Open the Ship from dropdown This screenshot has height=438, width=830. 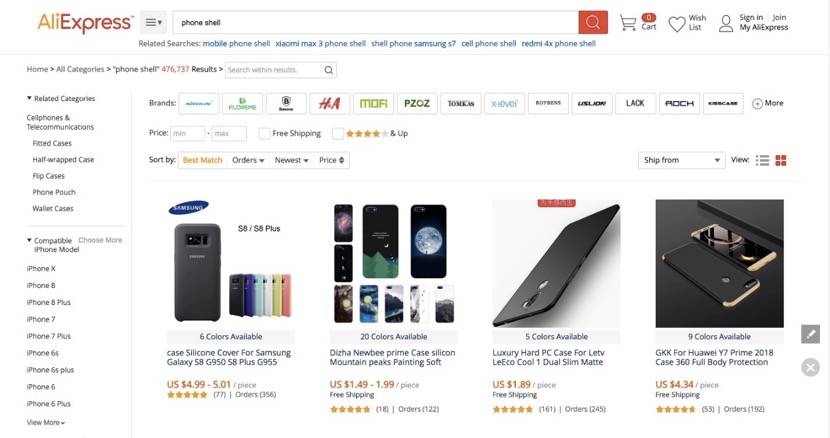[x=681, y=160]
